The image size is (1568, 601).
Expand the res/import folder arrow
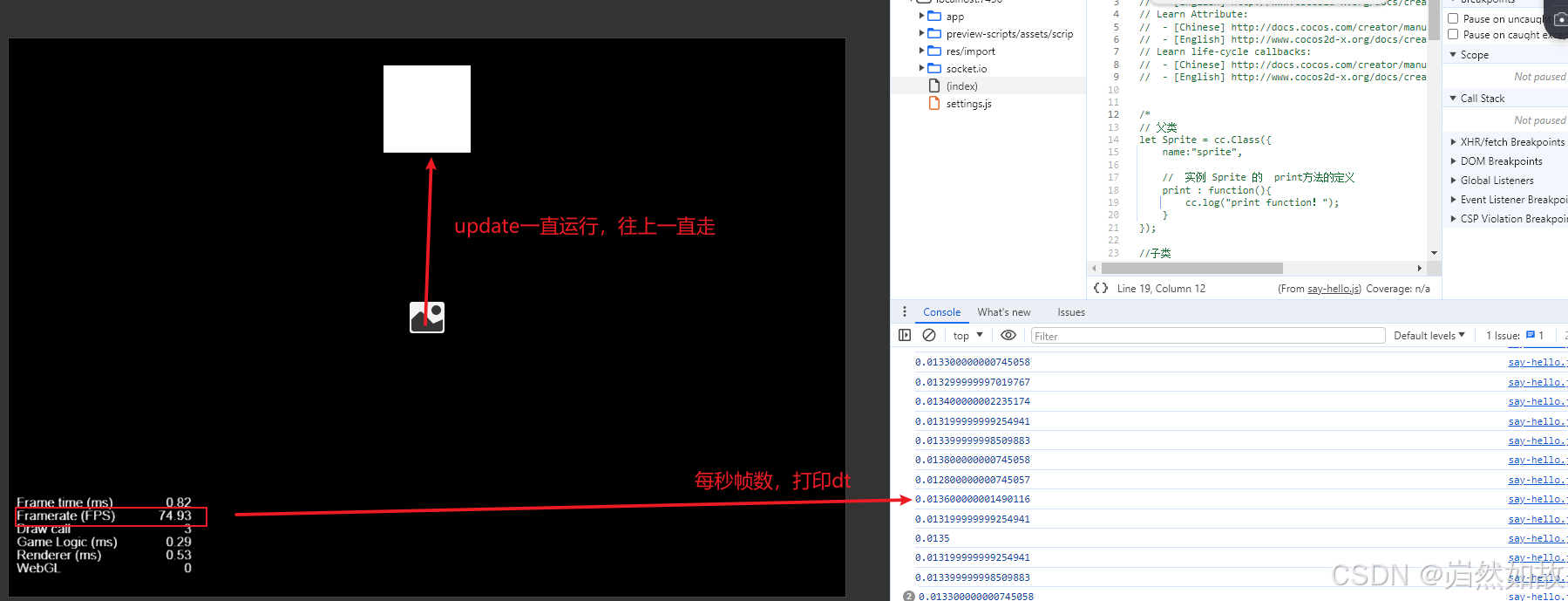pyautogui.click(x=921, y=51)
